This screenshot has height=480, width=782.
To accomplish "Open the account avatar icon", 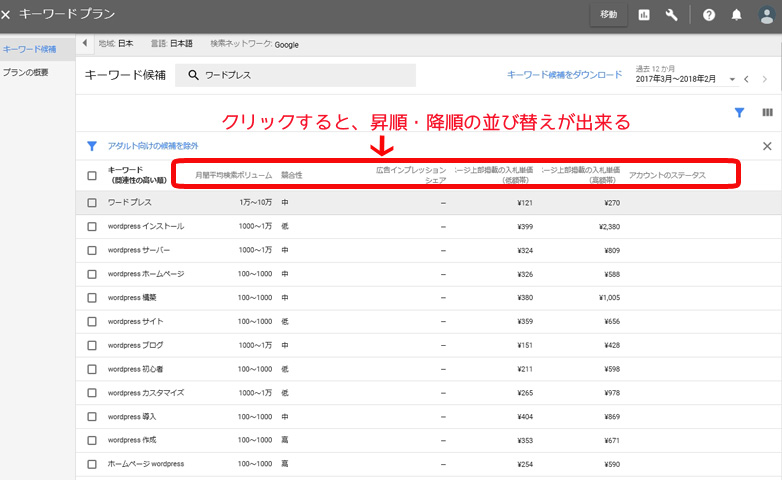I will 767,15.
